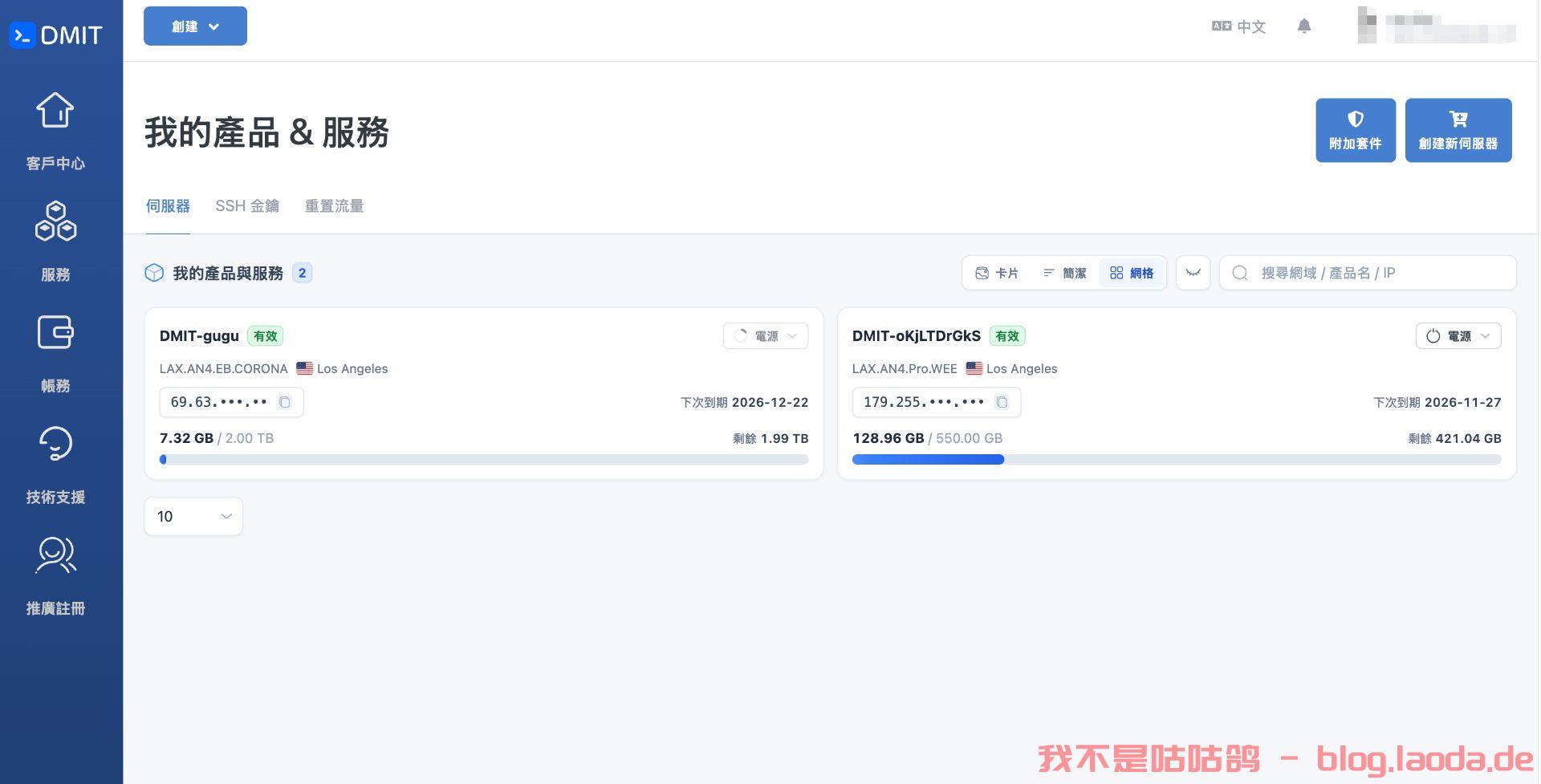1541x784 pixels.
Task: Click the DMIT logo
Action: coord(56,35)
